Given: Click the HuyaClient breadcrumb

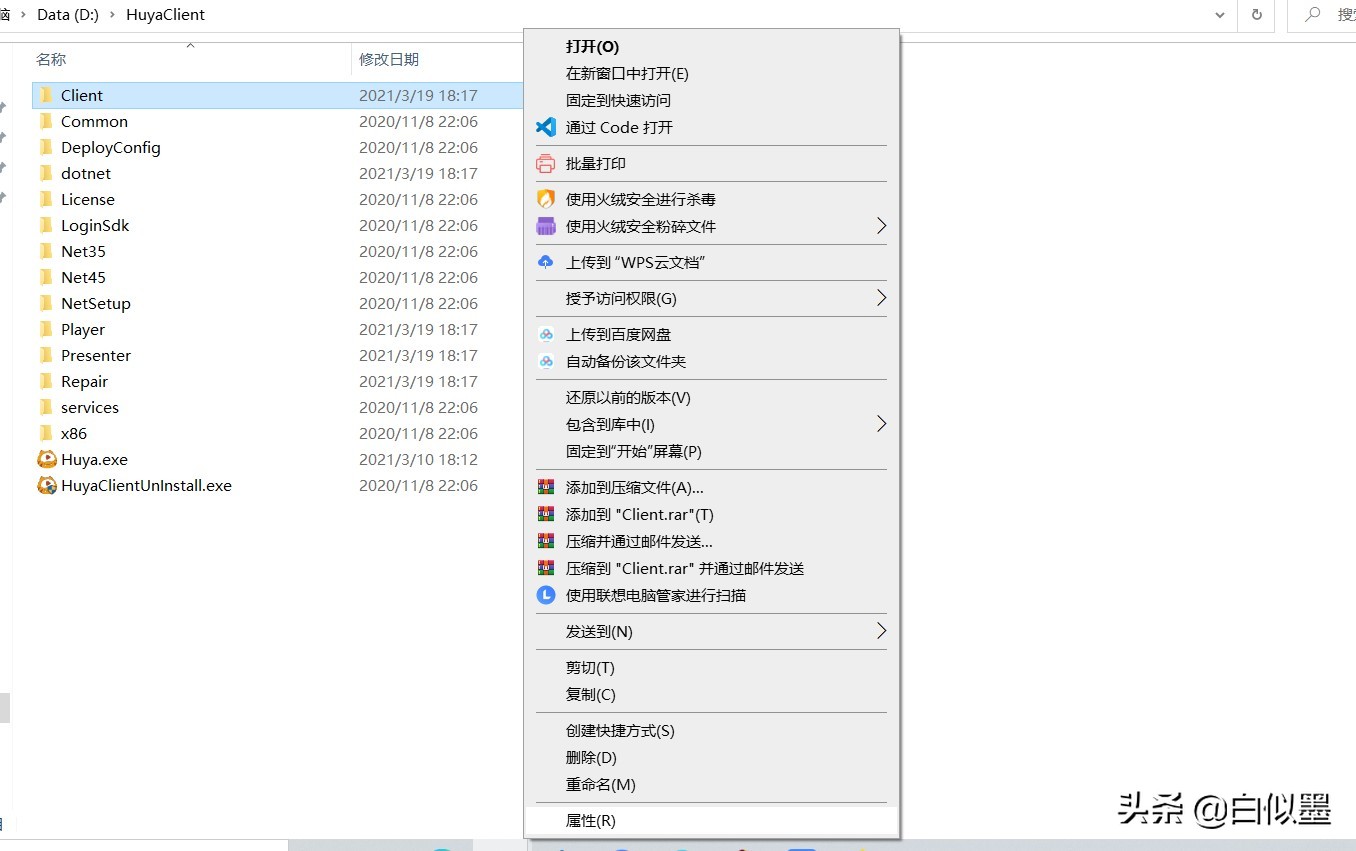Looking at the screenshot, I should pyautogui.click(x=165, y=15).
